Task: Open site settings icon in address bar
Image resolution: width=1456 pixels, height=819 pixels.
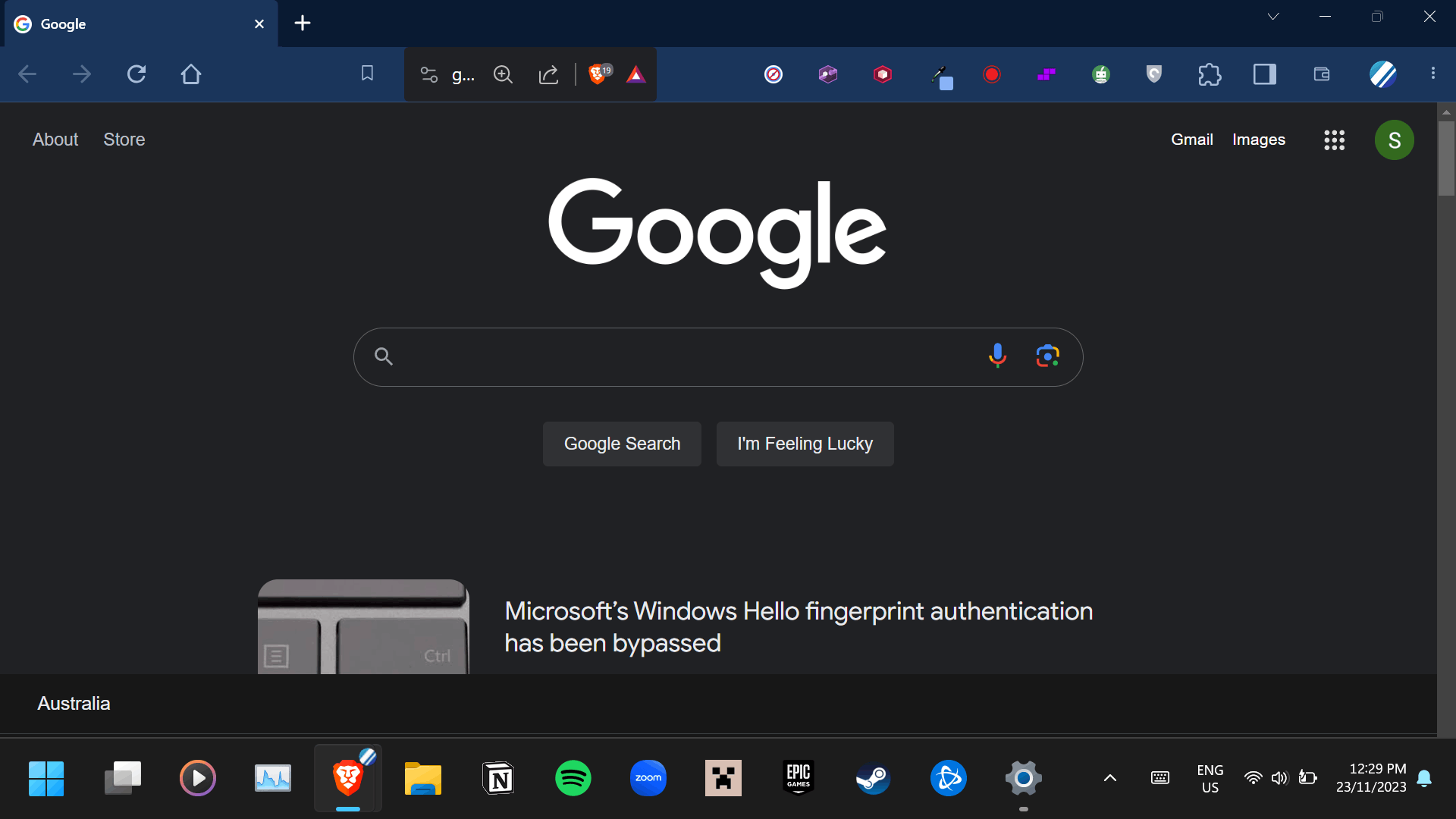Action: [x=429, y=74]
